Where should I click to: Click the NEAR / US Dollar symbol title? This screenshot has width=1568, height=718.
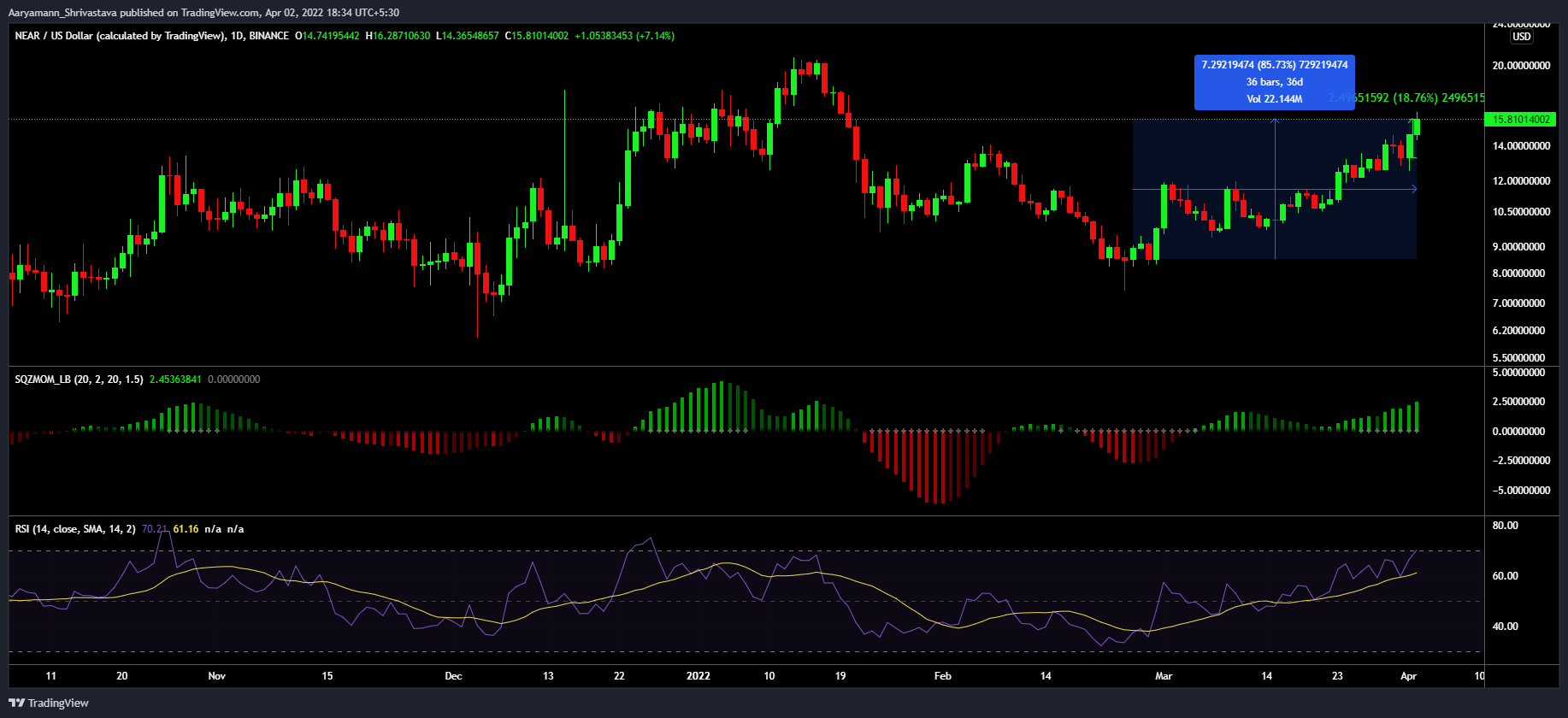pyautogui.click(x=120, y=36)
